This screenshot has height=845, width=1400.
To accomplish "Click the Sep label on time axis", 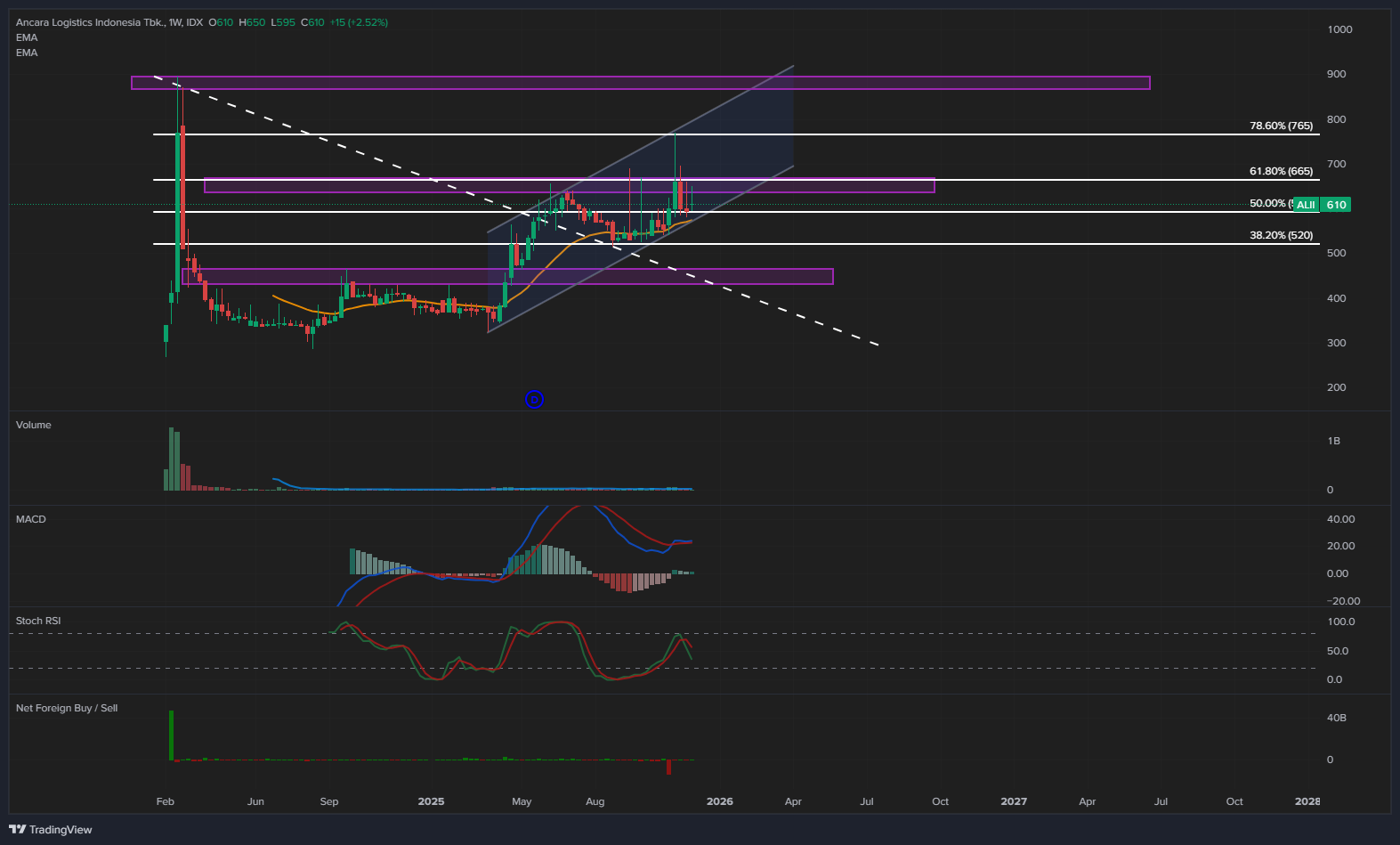I will [x=329, y=801].
